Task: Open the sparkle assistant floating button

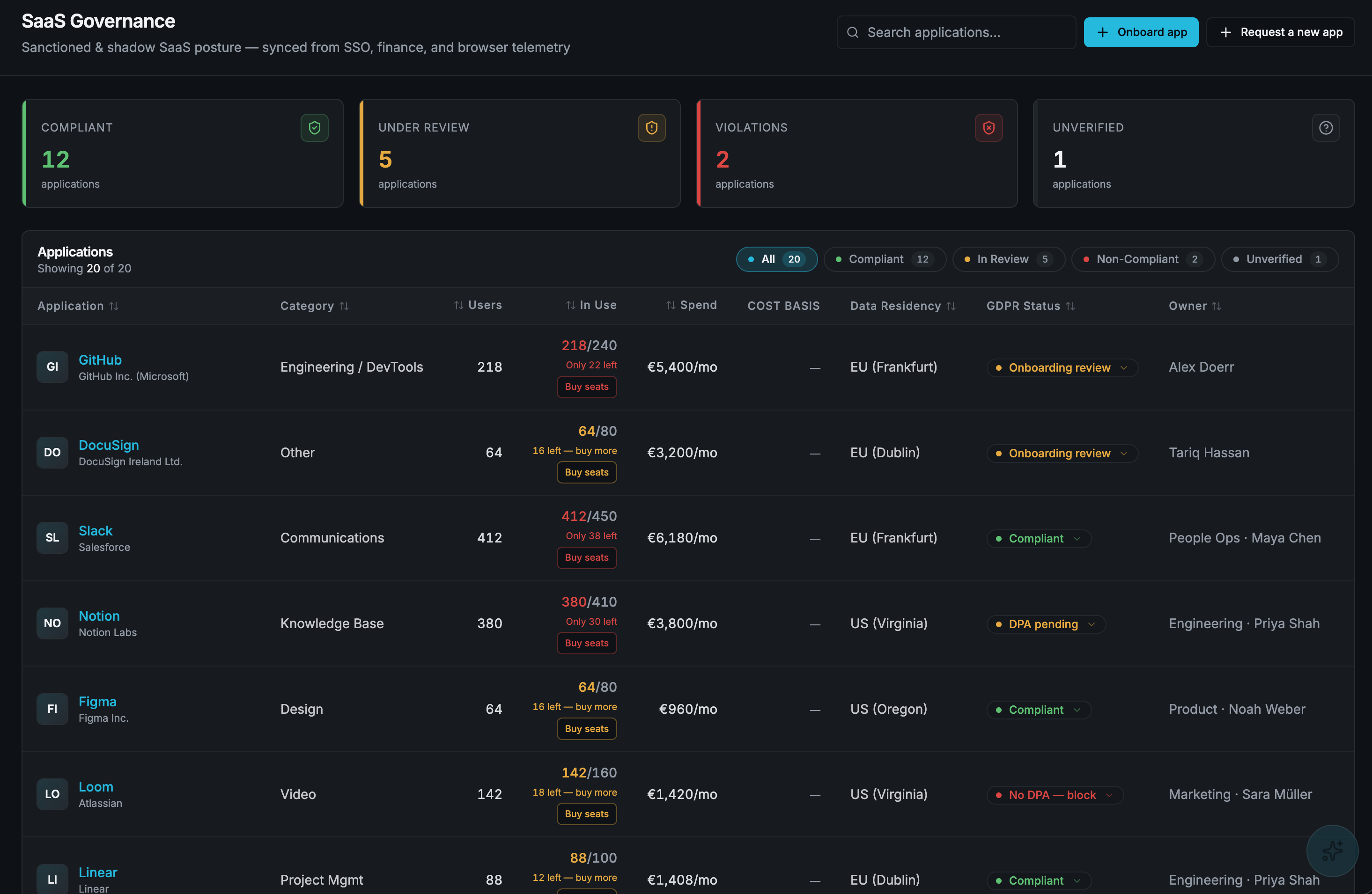Action: tap(1332, 850)
